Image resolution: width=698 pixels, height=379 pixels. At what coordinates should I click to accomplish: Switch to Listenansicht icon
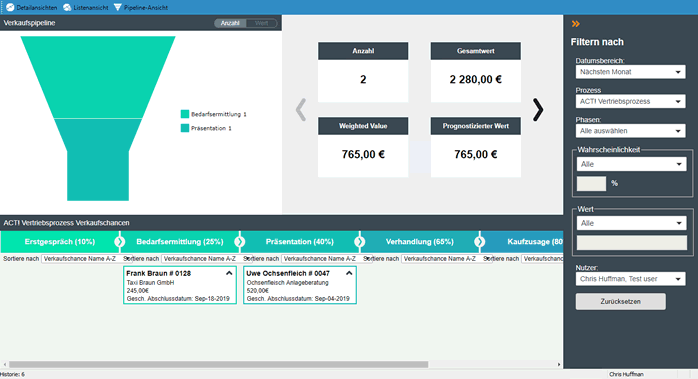67,8
